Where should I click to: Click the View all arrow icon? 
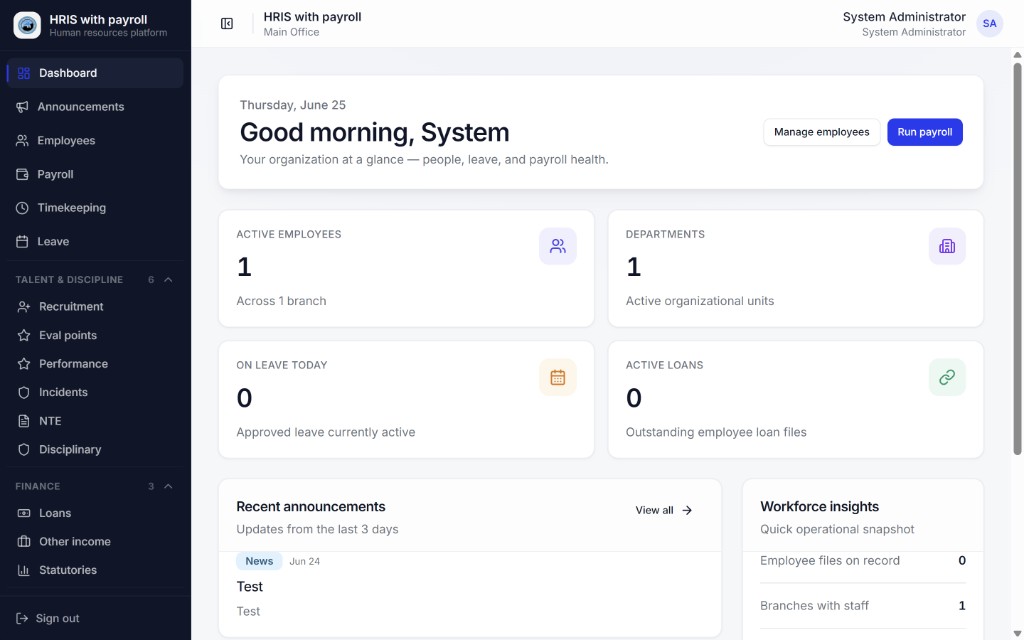tap(687, 511)
